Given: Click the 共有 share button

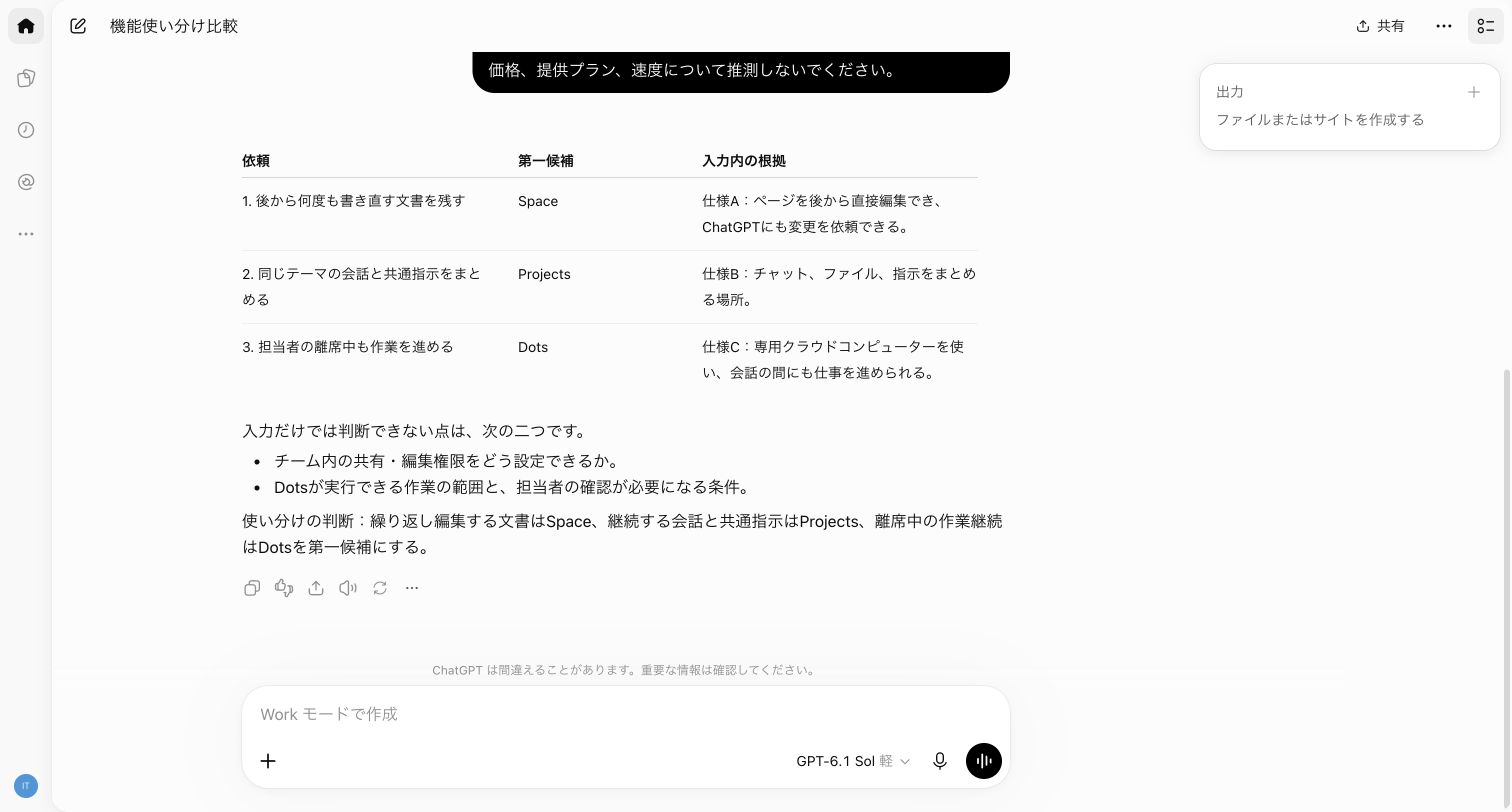Looking at the screenshot, I should pos(1380,26).
